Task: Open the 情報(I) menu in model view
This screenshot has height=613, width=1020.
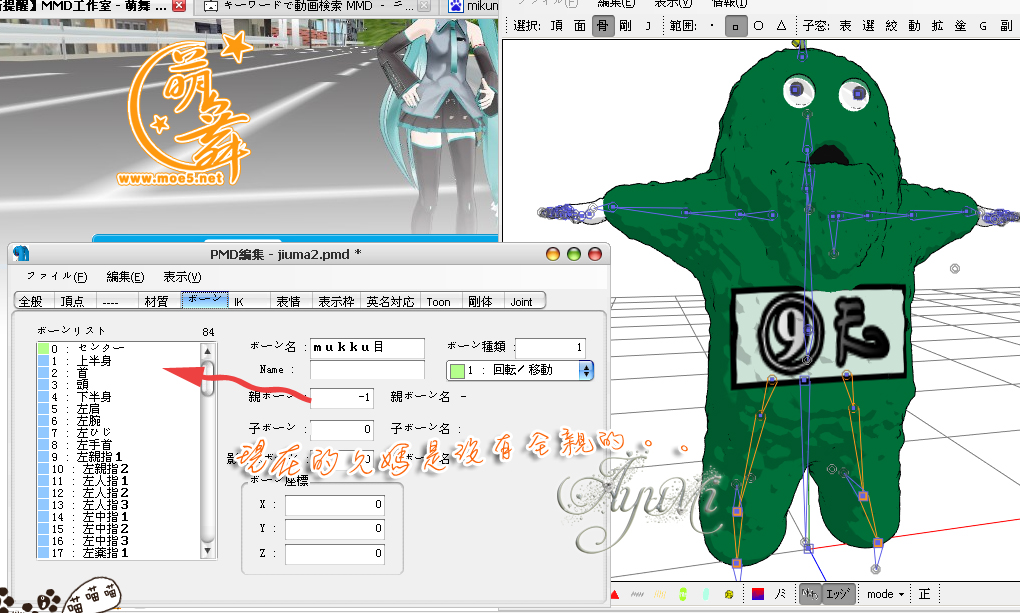Action: [x=729, y=3]
